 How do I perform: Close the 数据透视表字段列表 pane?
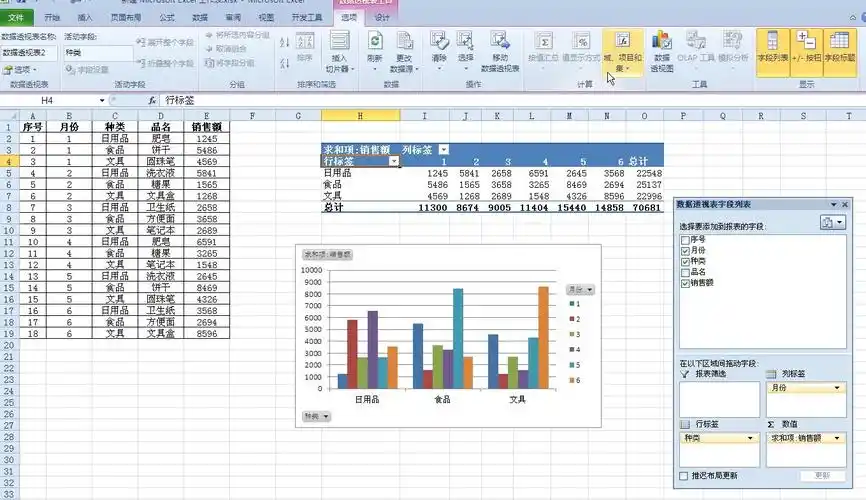[845, 204]
